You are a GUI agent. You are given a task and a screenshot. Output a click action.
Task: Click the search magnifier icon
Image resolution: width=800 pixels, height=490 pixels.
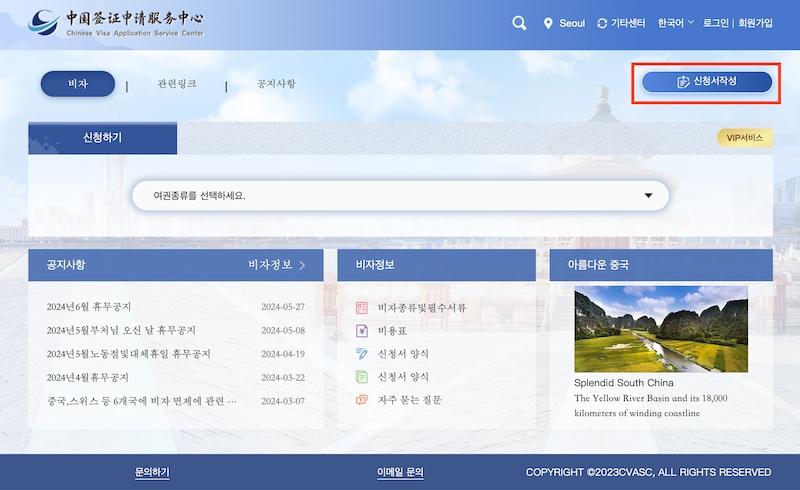coord(519,23)
